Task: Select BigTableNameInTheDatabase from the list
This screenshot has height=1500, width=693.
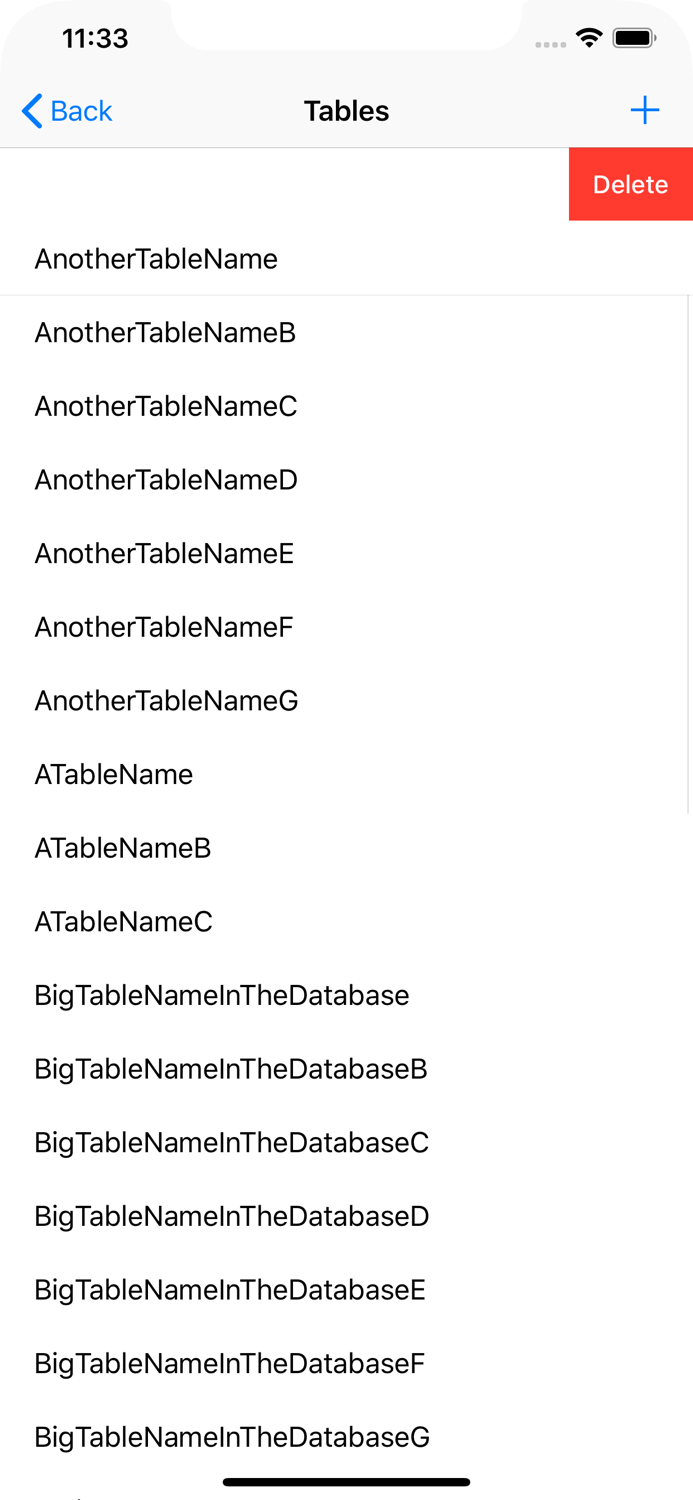Action: coord(221,996)
